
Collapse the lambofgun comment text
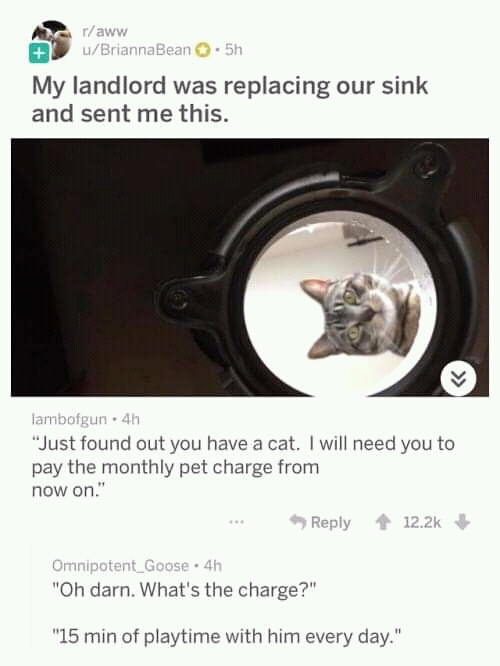(x=243, y=467)
